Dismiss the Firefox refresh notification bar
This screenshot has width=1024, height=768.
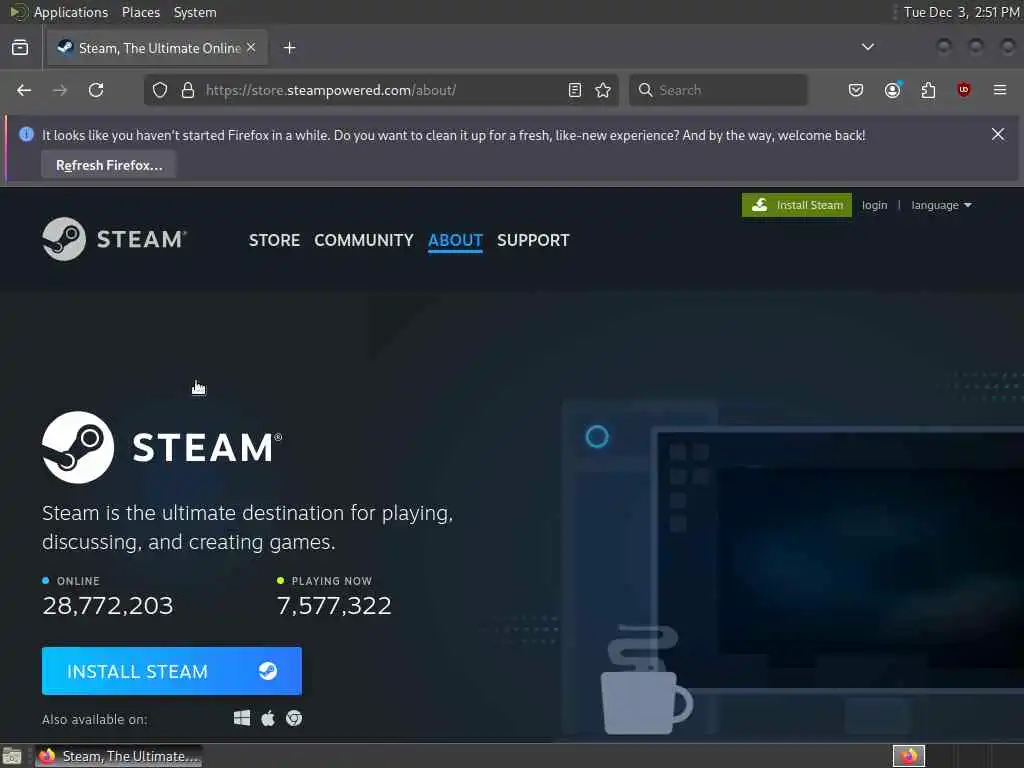pos(997,134)
